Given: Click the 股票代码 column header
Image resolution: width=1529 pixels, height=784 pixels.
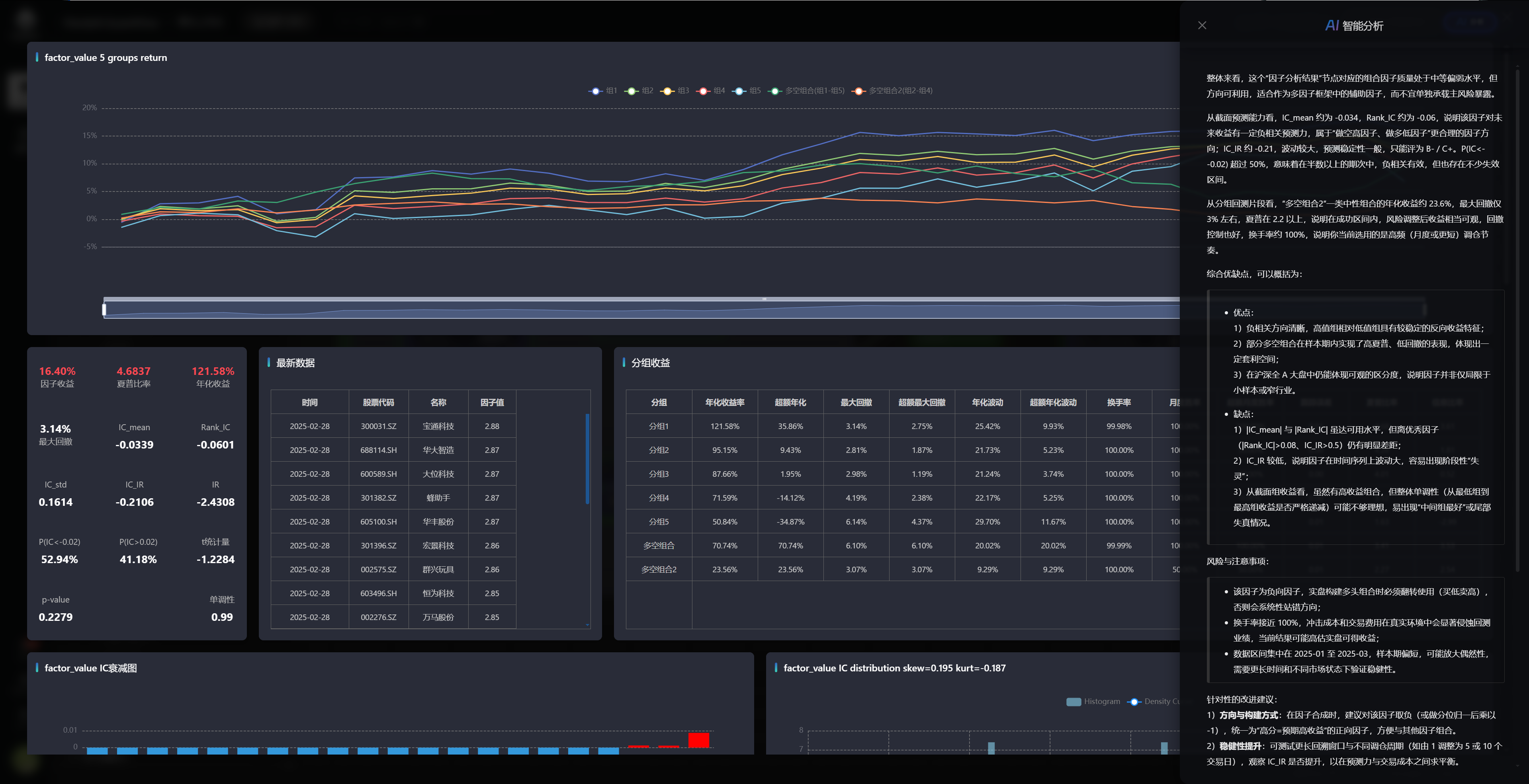Looking at the screenshot, I should tap(379, 402).
